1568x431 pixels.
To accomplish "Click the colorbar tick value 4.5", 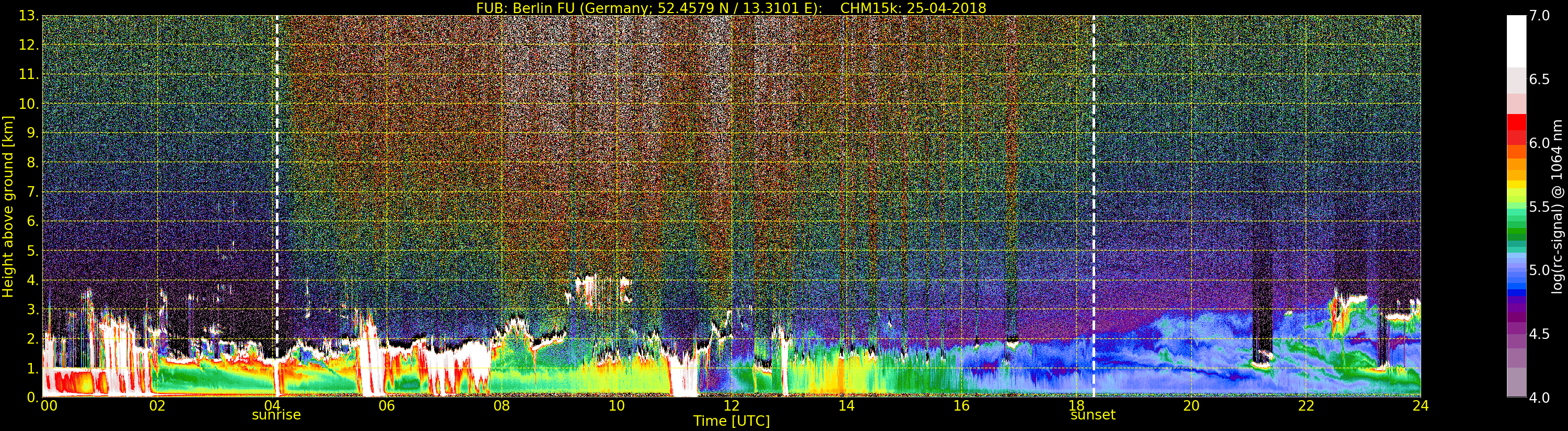I will click(x=1539, y=334).
